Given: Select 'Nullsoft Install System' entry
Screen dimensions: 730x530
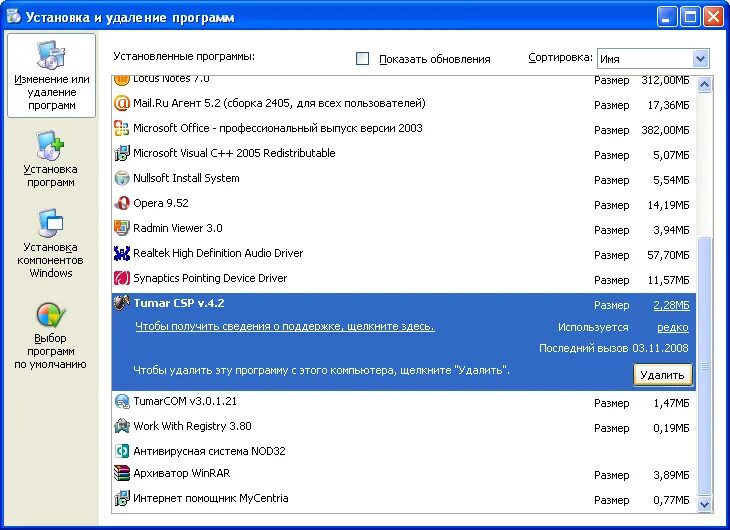Looking at the screenshot, I should pyautogui.click(x=404, y=179).
